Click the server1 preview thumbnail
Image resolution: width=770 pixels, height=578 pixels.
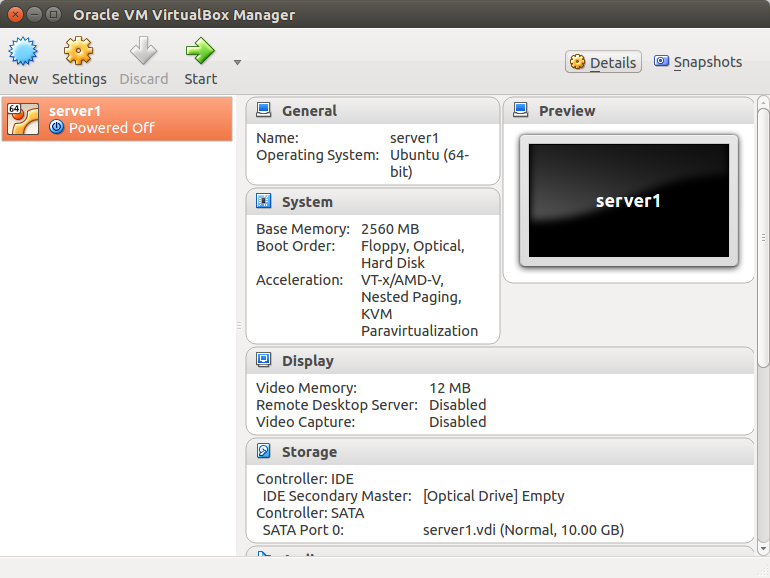(628, 200)
